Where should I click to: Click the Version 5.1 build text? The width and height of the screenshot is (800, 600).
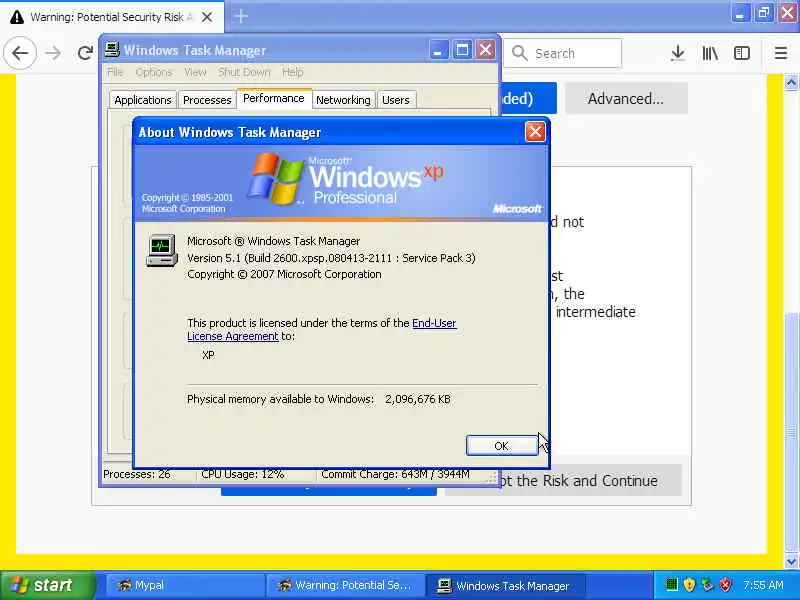pos(331,258)
